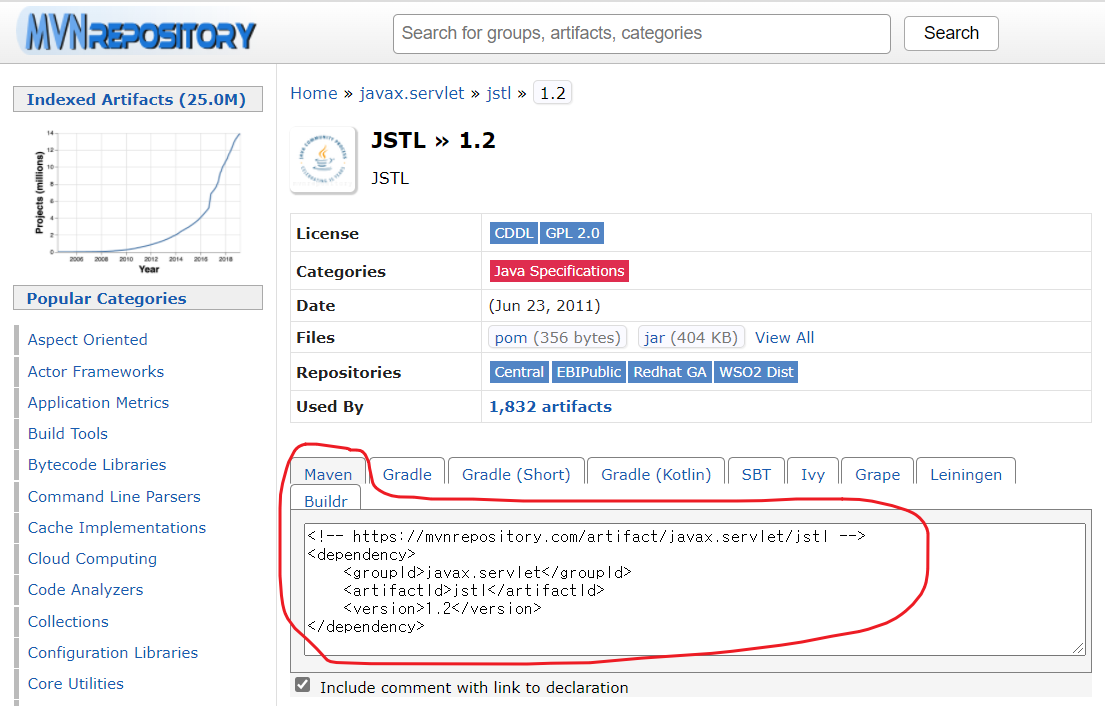Switch to the Ivy tab

point(813,474)
